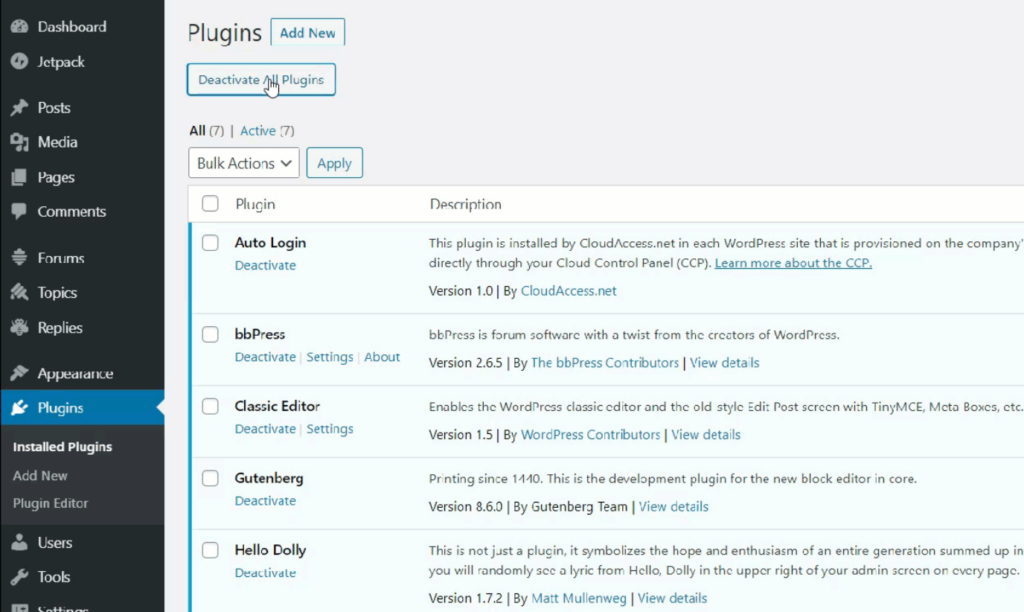The width and height of the screenshot is (1024, 612).
Task: Open Jetpack menu item
Action: pyautogui.click(x=61, y=62)
